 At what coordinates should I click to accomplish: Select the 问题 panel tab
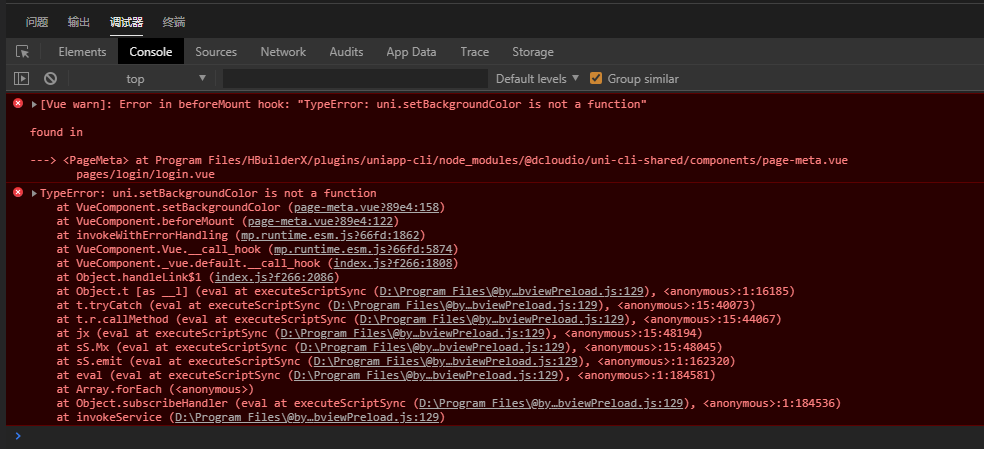coord(37,21)
